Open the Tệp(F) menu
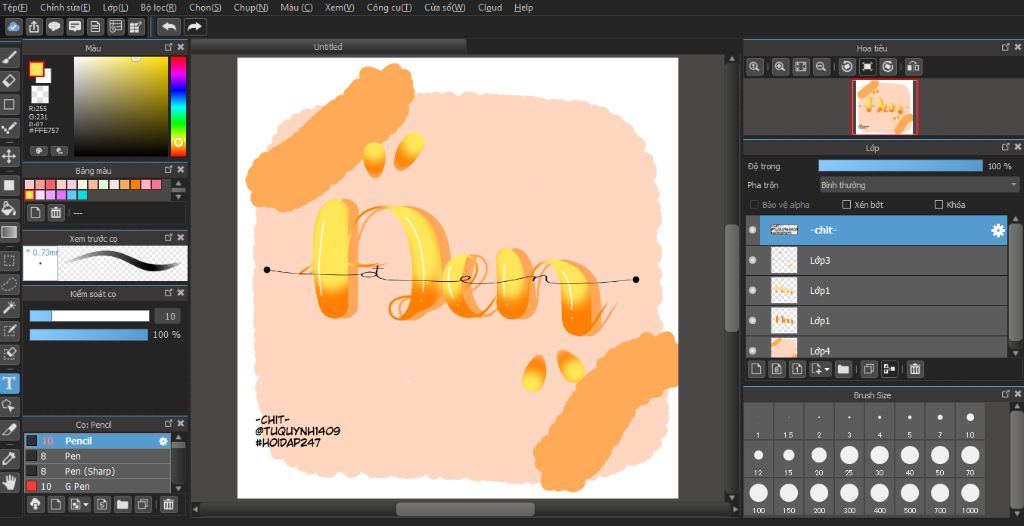The image size is (1024, 526). 16,8
